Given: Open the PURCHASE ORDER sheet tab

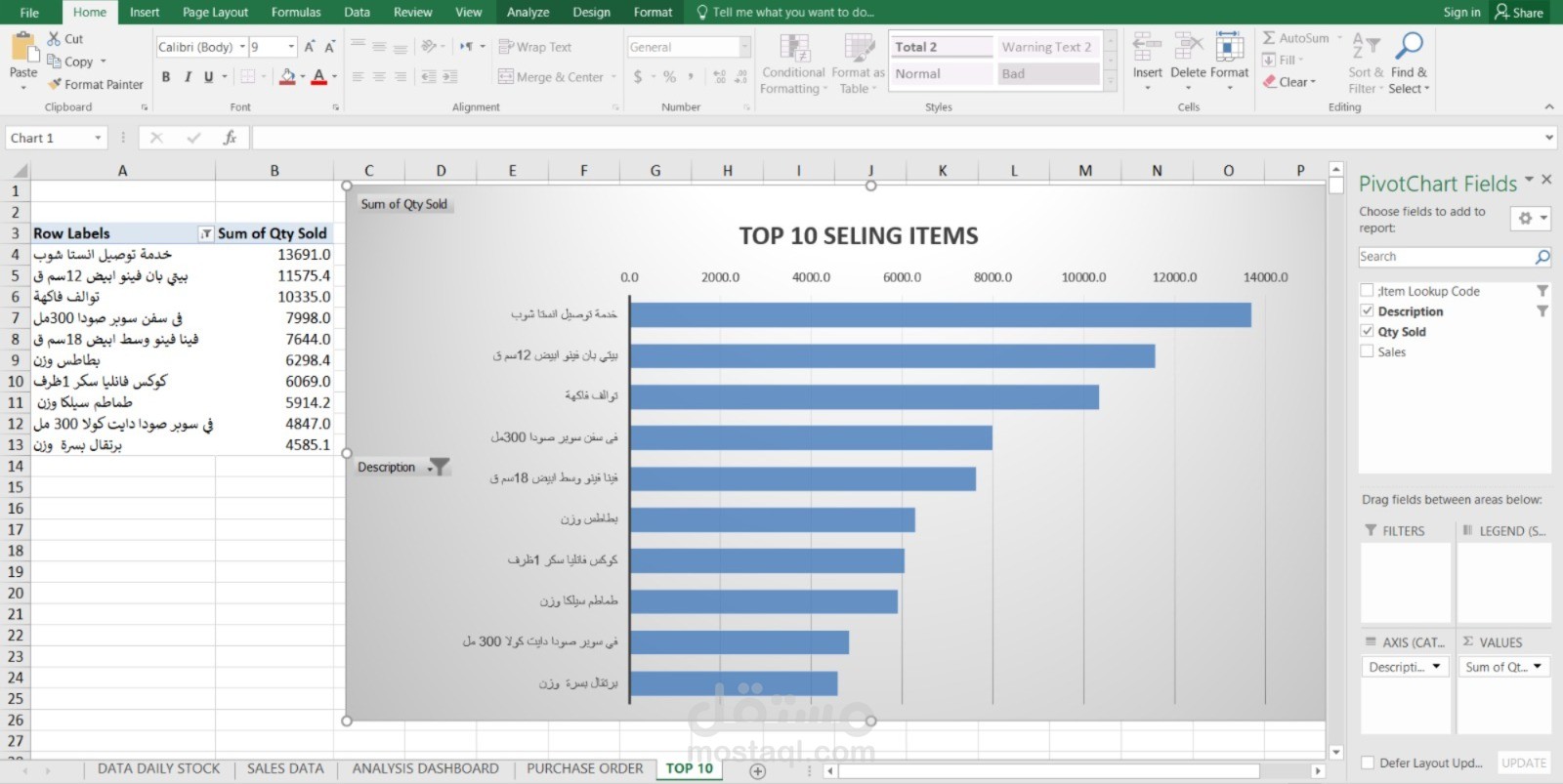Looking at the screenshot, I should 585,768.
